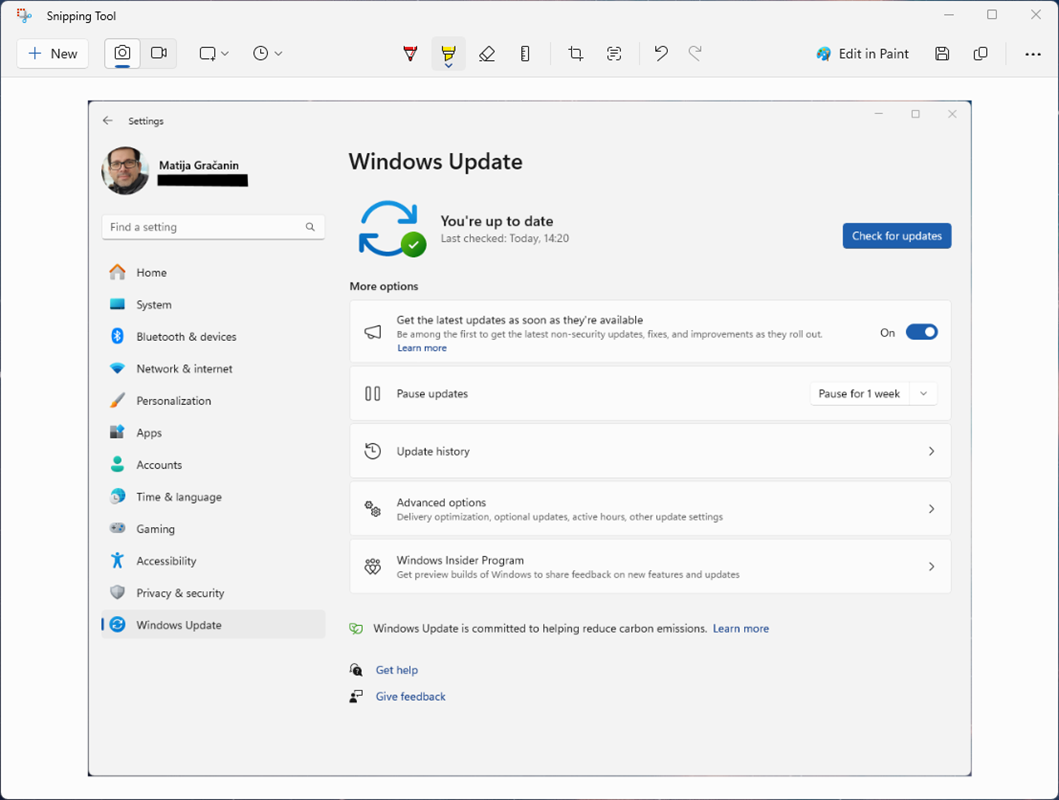Screen dimensions: 1059x800
Task: Click the Pause updates icon
Action: [373, 394]
